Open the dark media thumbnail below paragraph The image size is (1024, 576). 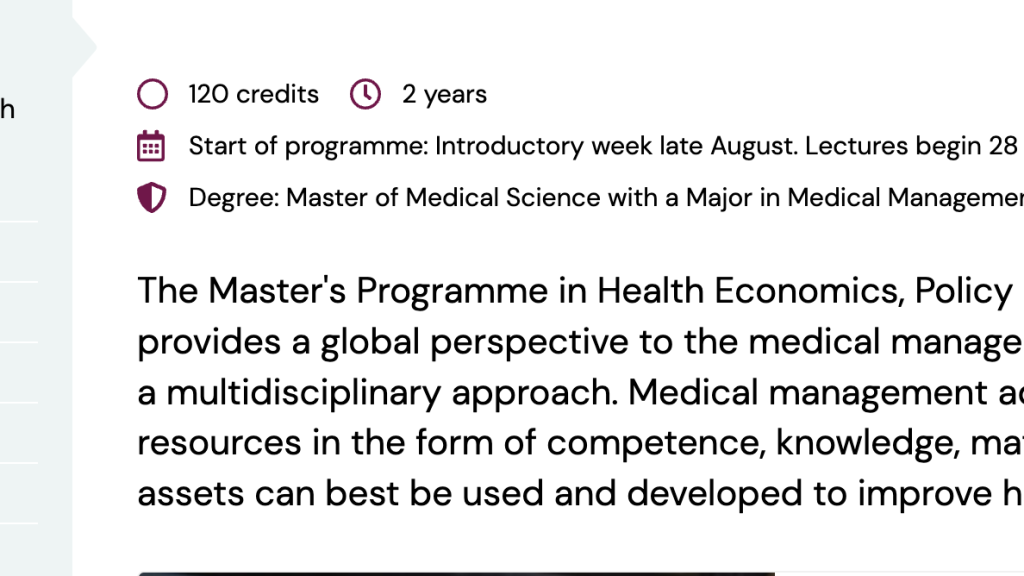tap(456, 574)
